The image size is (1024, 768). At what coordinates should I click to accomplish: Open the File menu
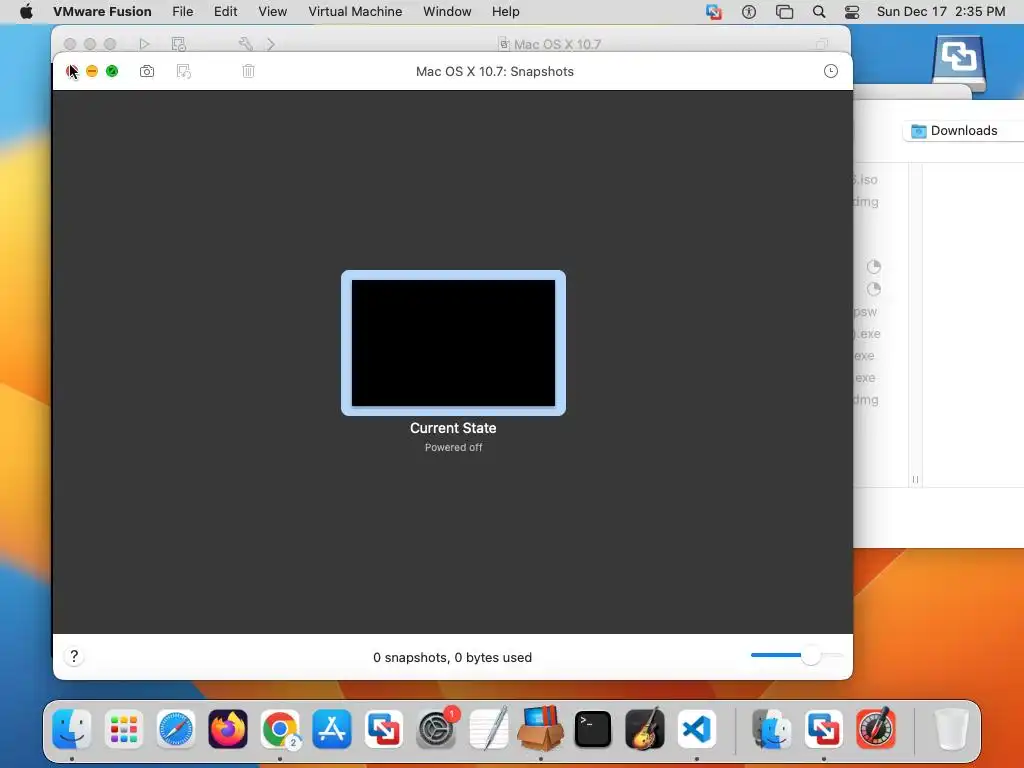pos(182,12)
